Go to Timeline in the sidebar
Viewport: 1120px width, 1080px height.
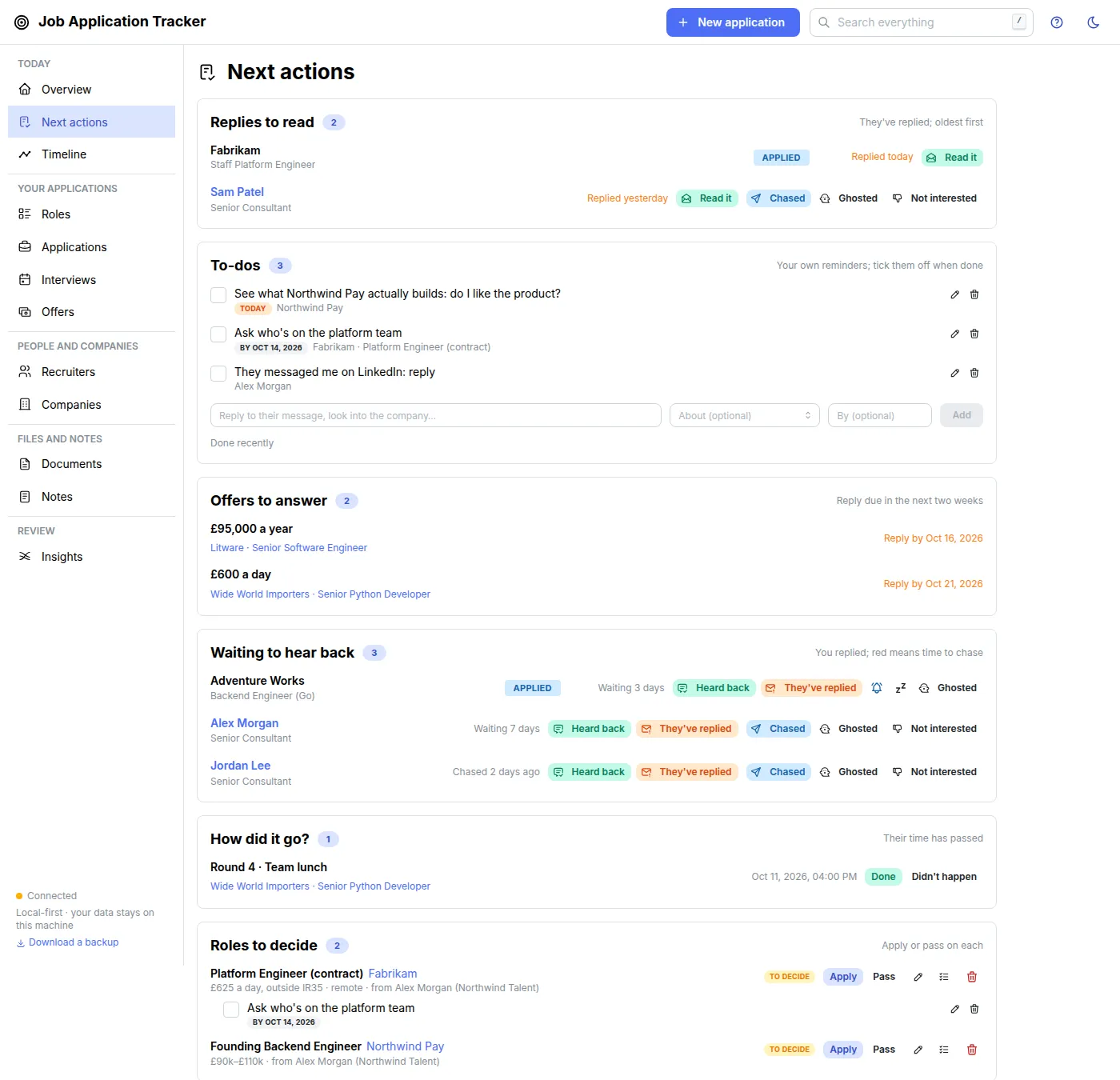pyautogui.click(x=91, y=154)
